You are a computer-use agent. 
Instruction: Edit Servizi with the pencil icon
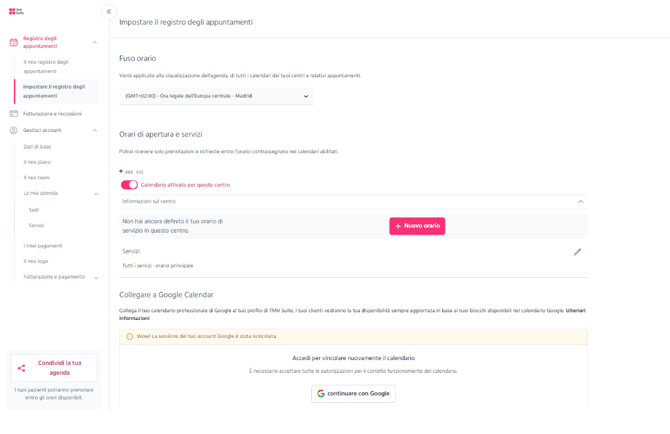click(577, 252)
